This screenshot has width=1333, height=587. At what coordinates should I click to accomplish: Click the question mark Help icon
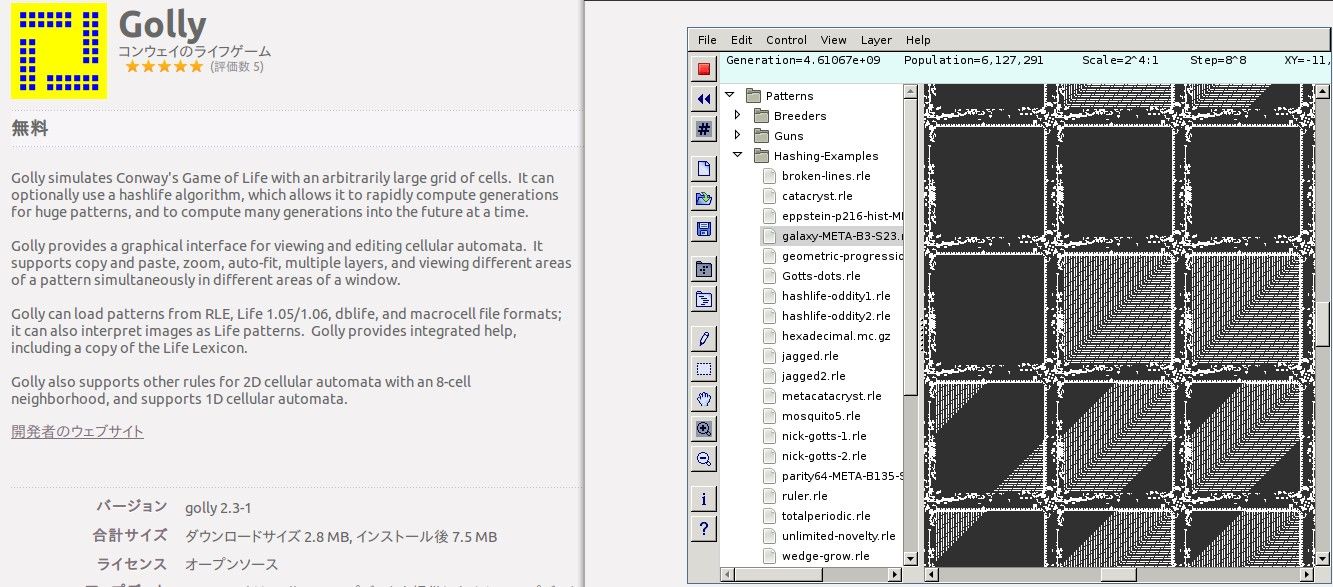[704, 529]
